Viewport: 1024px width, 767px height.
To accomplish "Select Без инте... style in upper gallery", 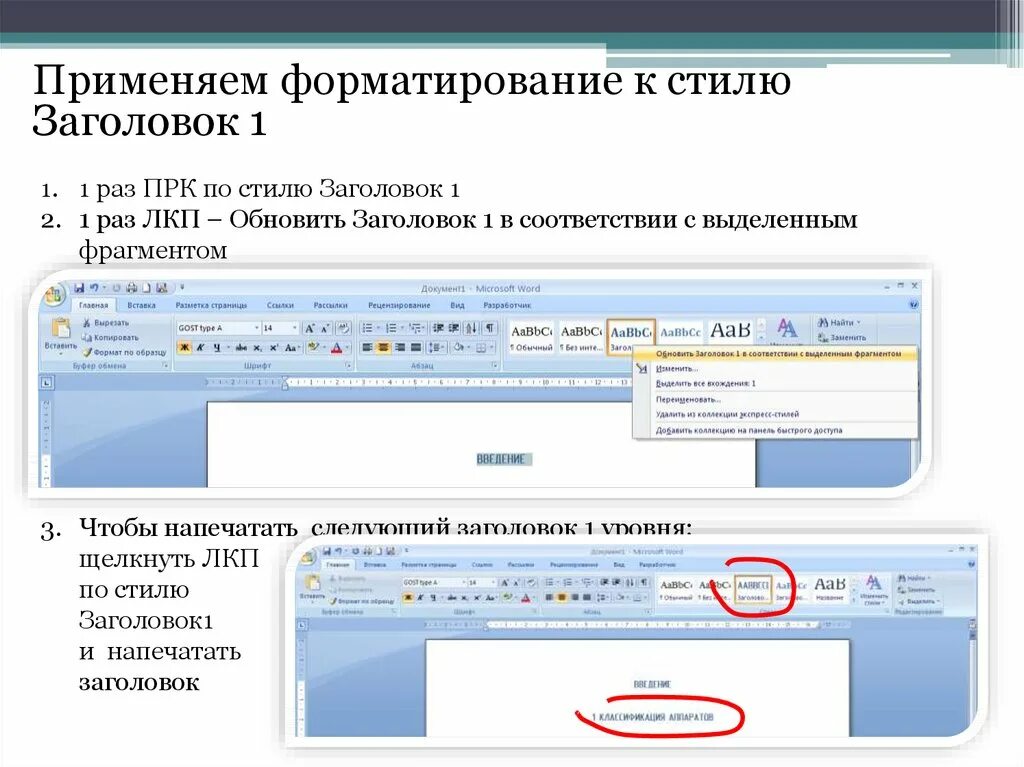I will pos(581,336).
